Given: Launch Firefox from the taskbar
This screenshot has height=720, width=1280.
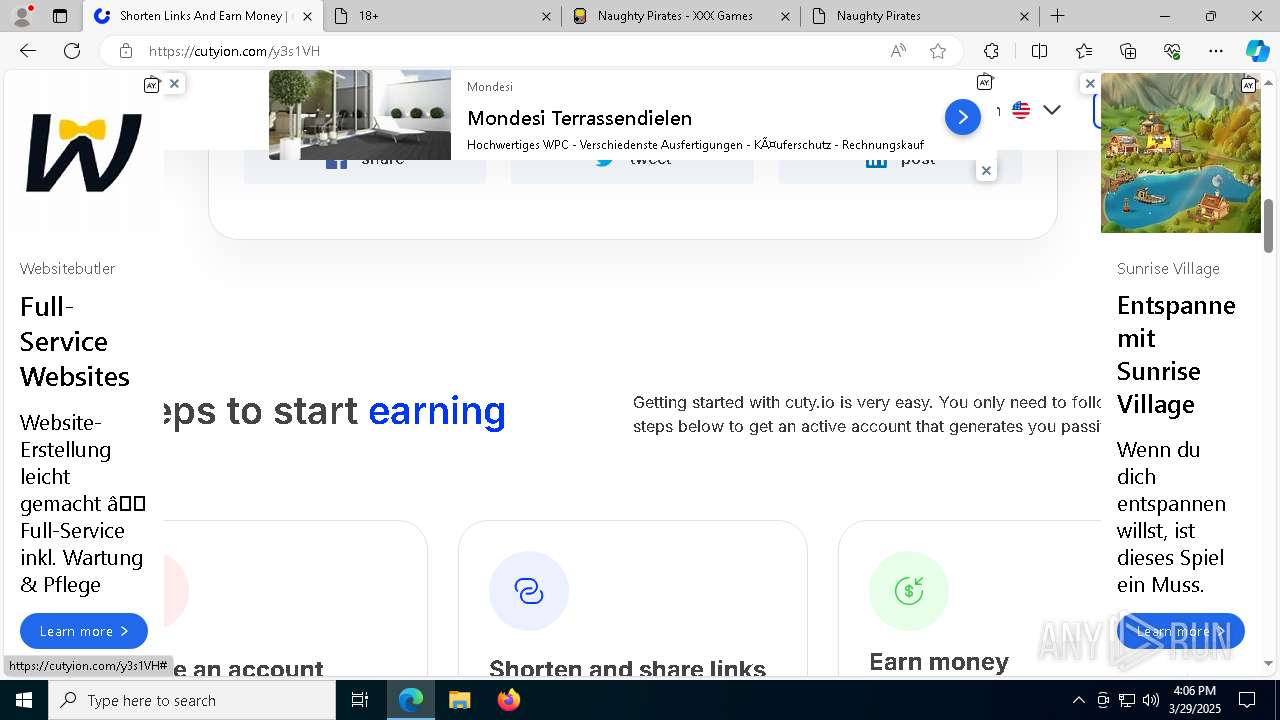Looking at the screenshot, I should click(x=509, y=700).
